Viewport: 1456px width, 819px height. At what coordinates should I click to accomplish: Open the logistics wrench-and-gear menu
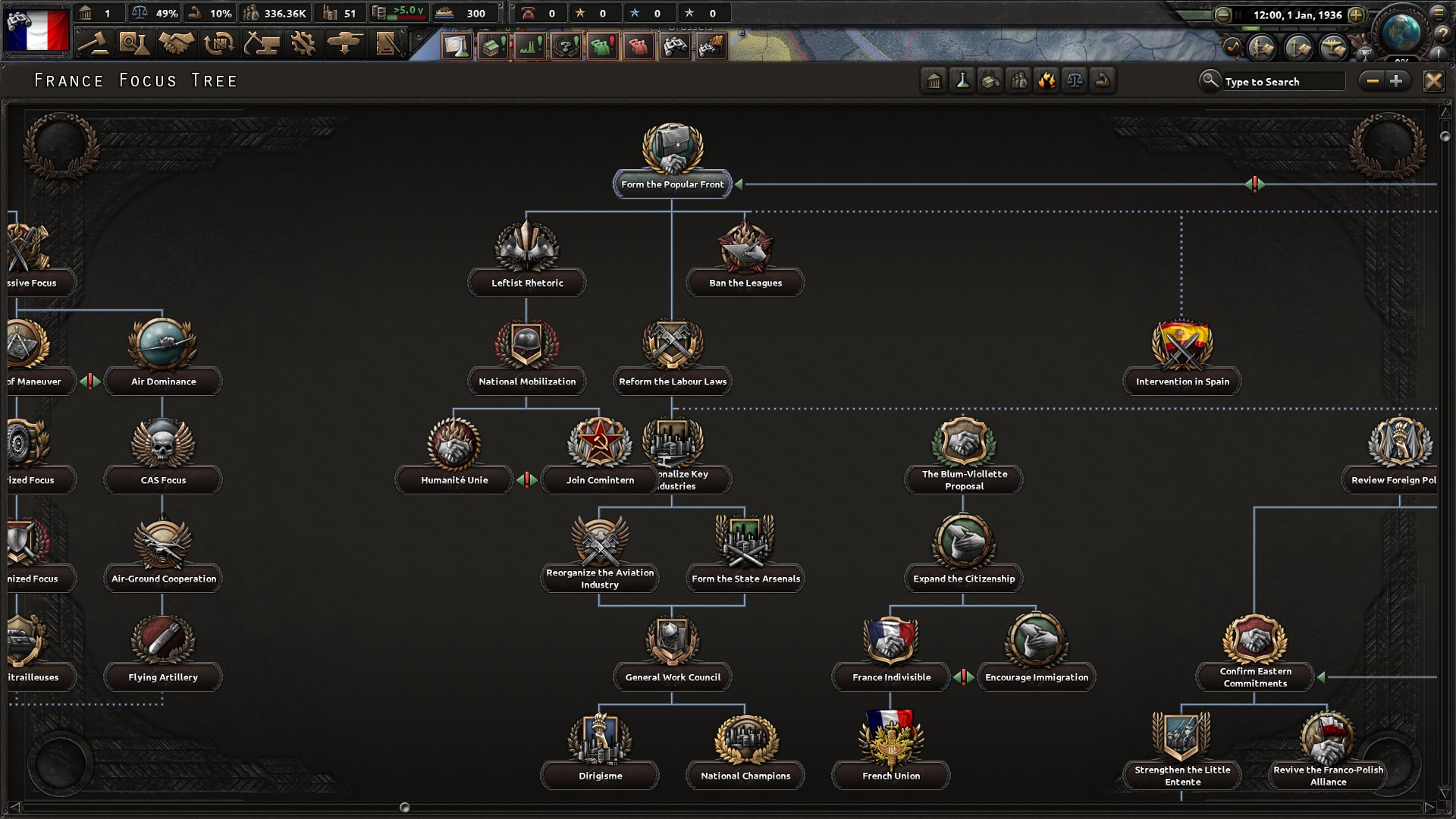click(x=305, y=44)
